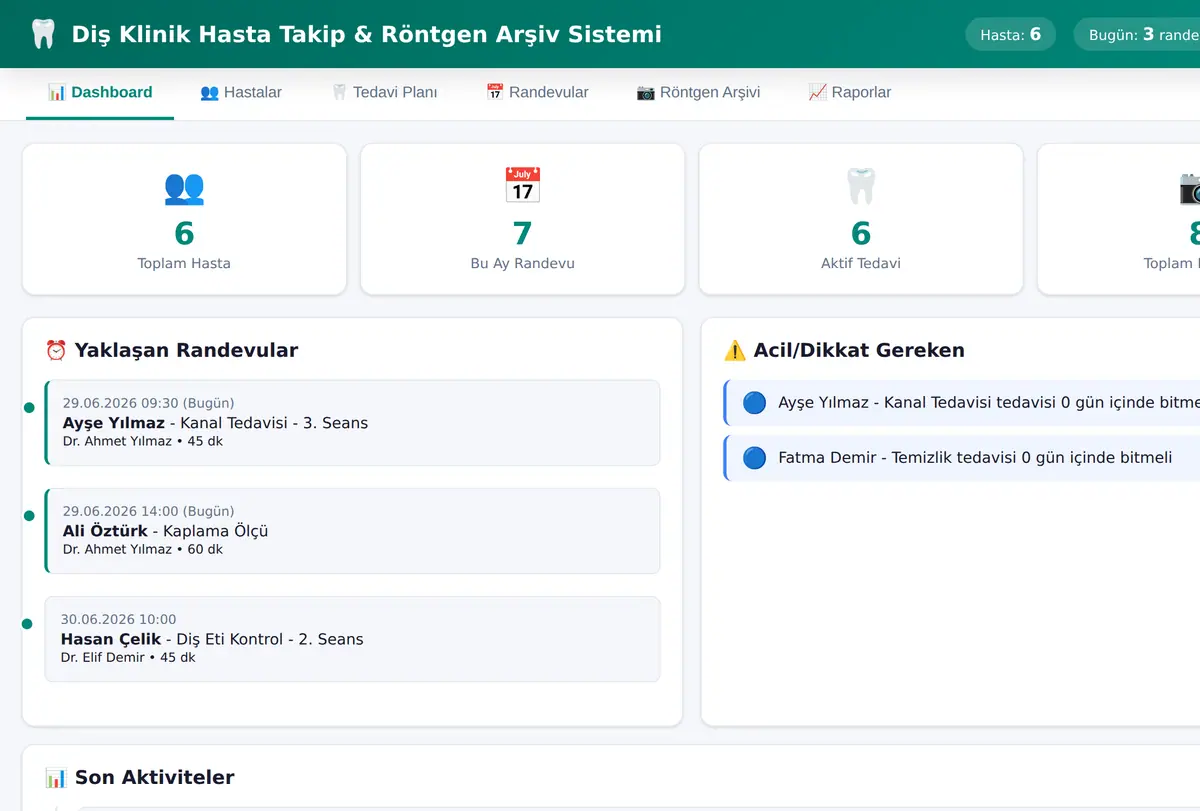Open the Toplam Hasta stat card
Screen dimensions: 1200x811
pos(184,219)
